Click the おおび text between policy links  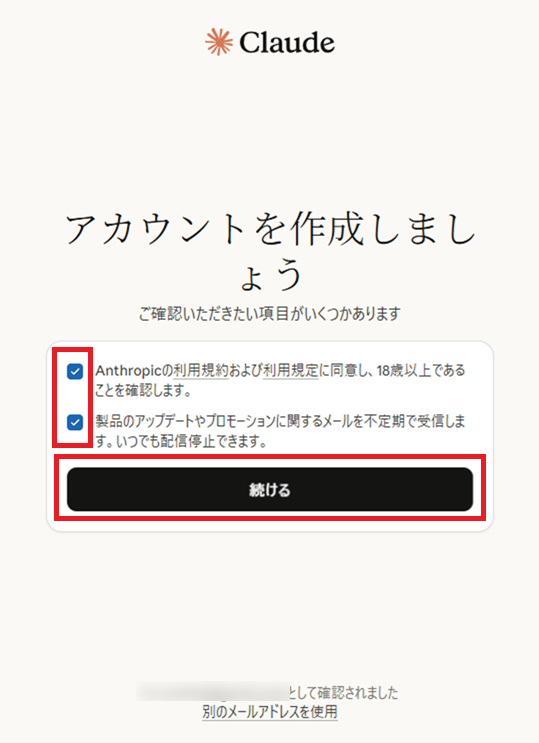pyautogui.click(x=246, y=371)
